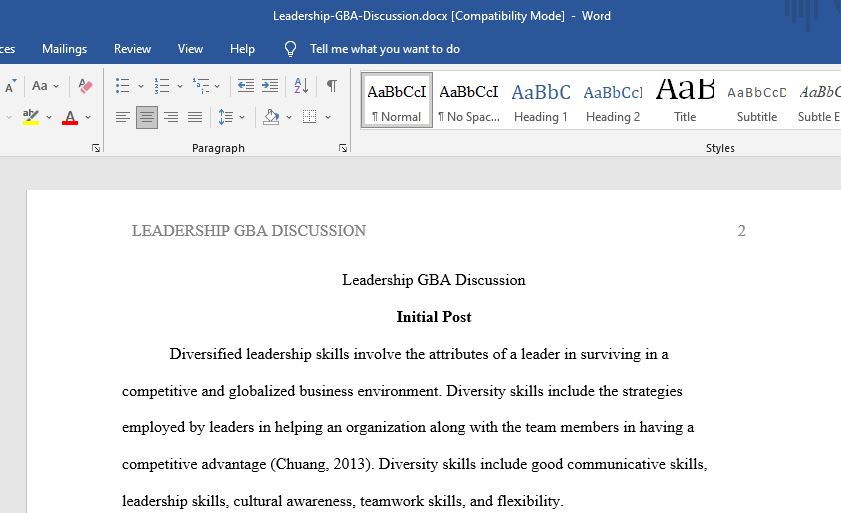Open the Change Case Aa button
The width and height of the screenshot is (841, 513).
click(x=40, y=86)
